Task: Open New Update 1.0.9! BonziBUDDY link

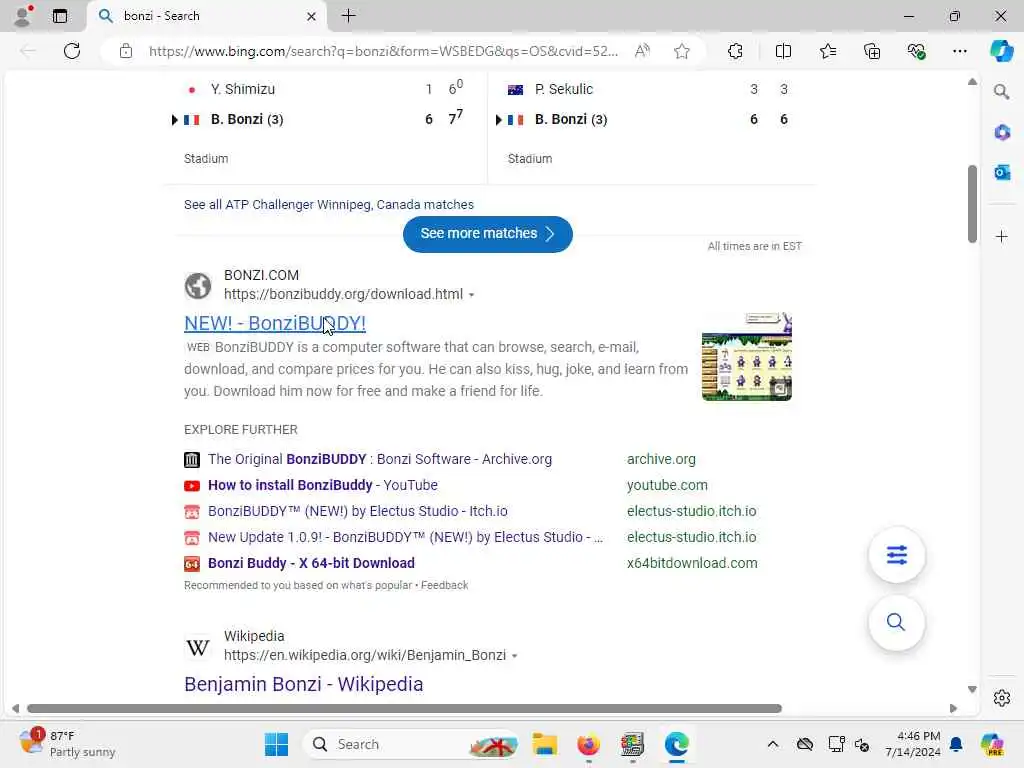Action: click(x=405, y=537)
